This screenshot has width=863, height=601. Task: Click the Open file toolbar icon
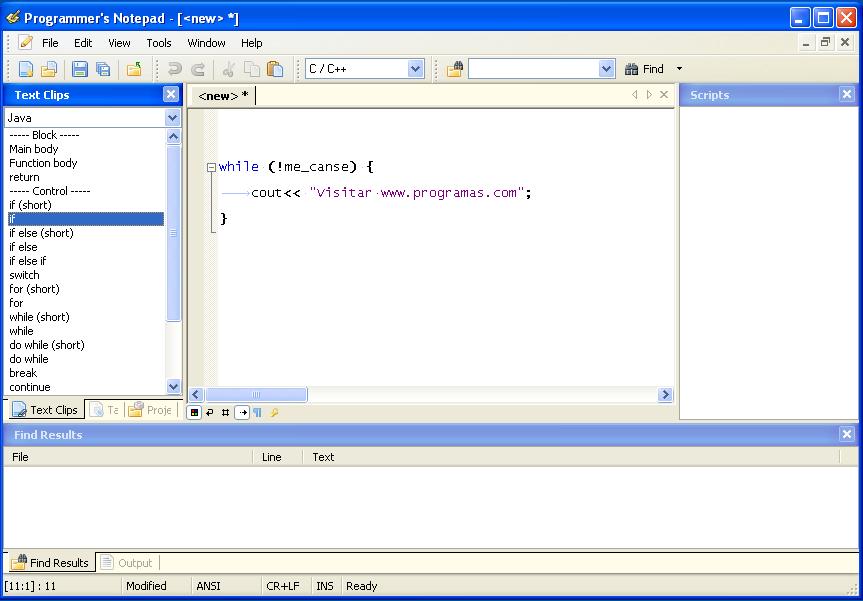click(x=48, y=69)
